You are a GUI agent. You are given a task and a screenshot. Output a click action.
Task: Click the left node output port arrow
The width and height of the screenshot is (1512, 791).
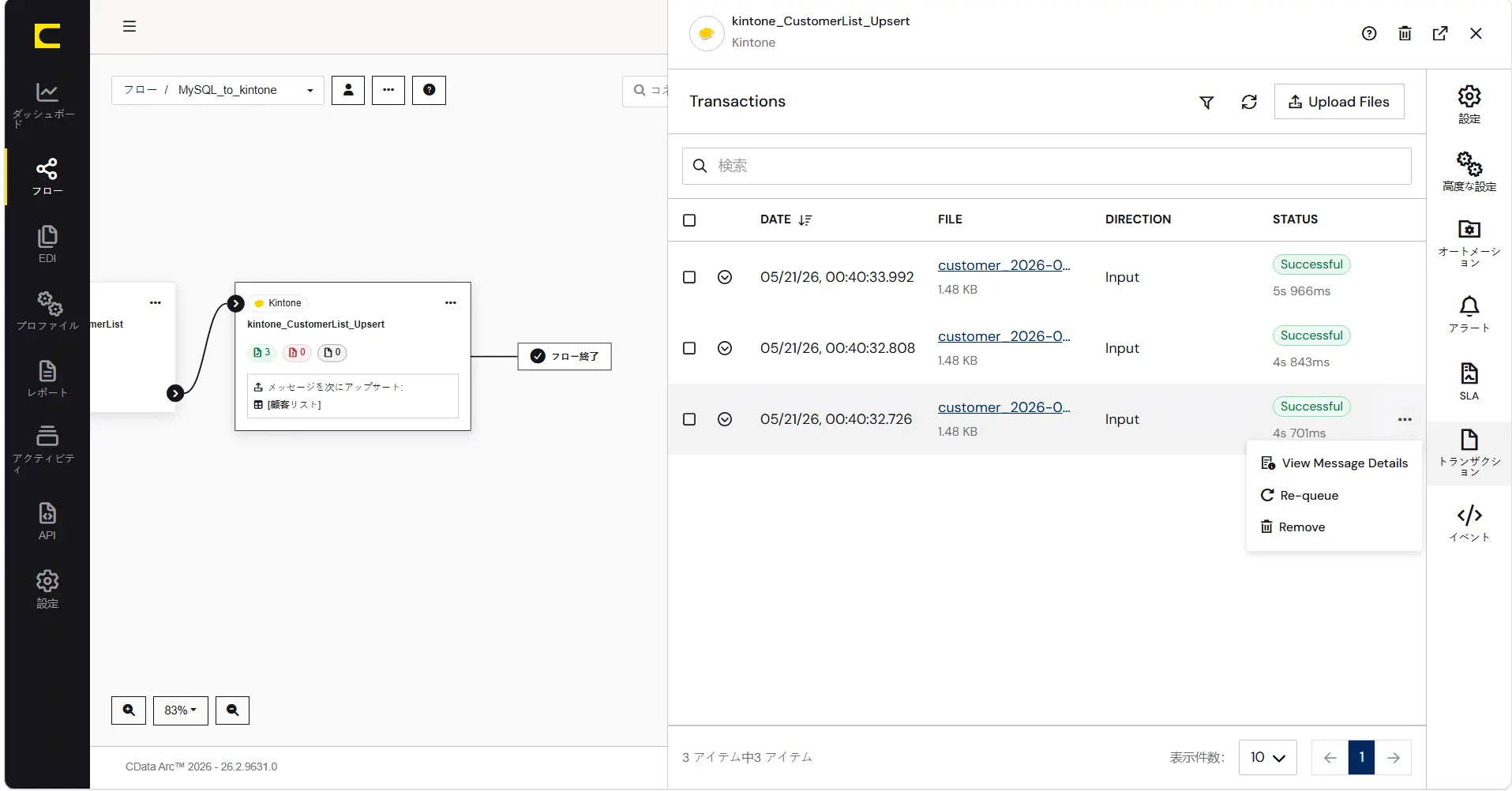(x=175, y=393)
